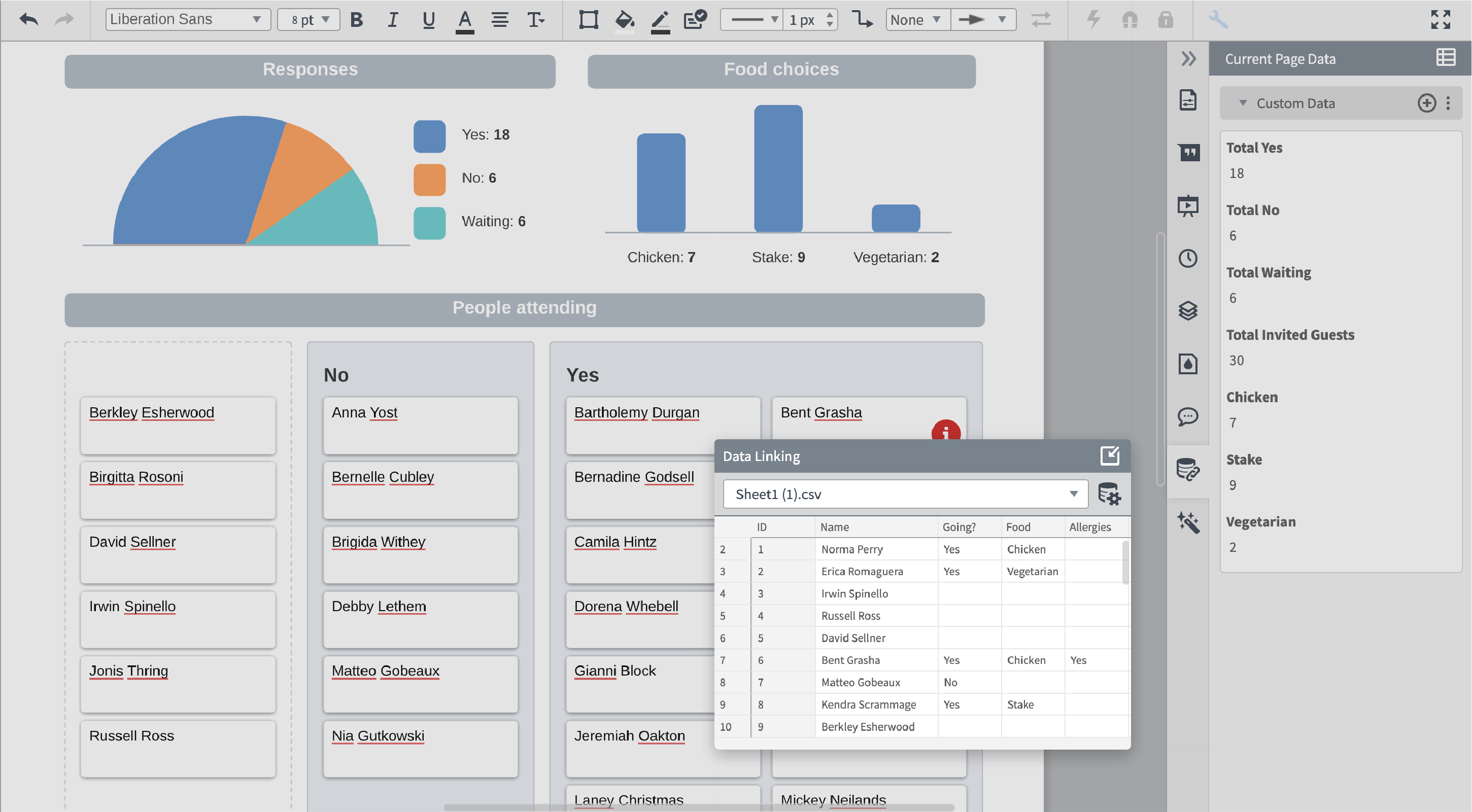The width and height of the screenshot is (1472, 812).
Task: Click the elbow line connector icon
Action: tap(863, 20)
